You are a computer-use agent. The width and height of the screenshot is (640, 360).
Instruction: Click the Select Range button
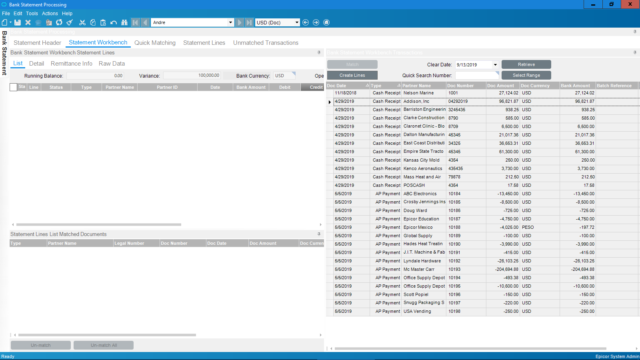526,75
